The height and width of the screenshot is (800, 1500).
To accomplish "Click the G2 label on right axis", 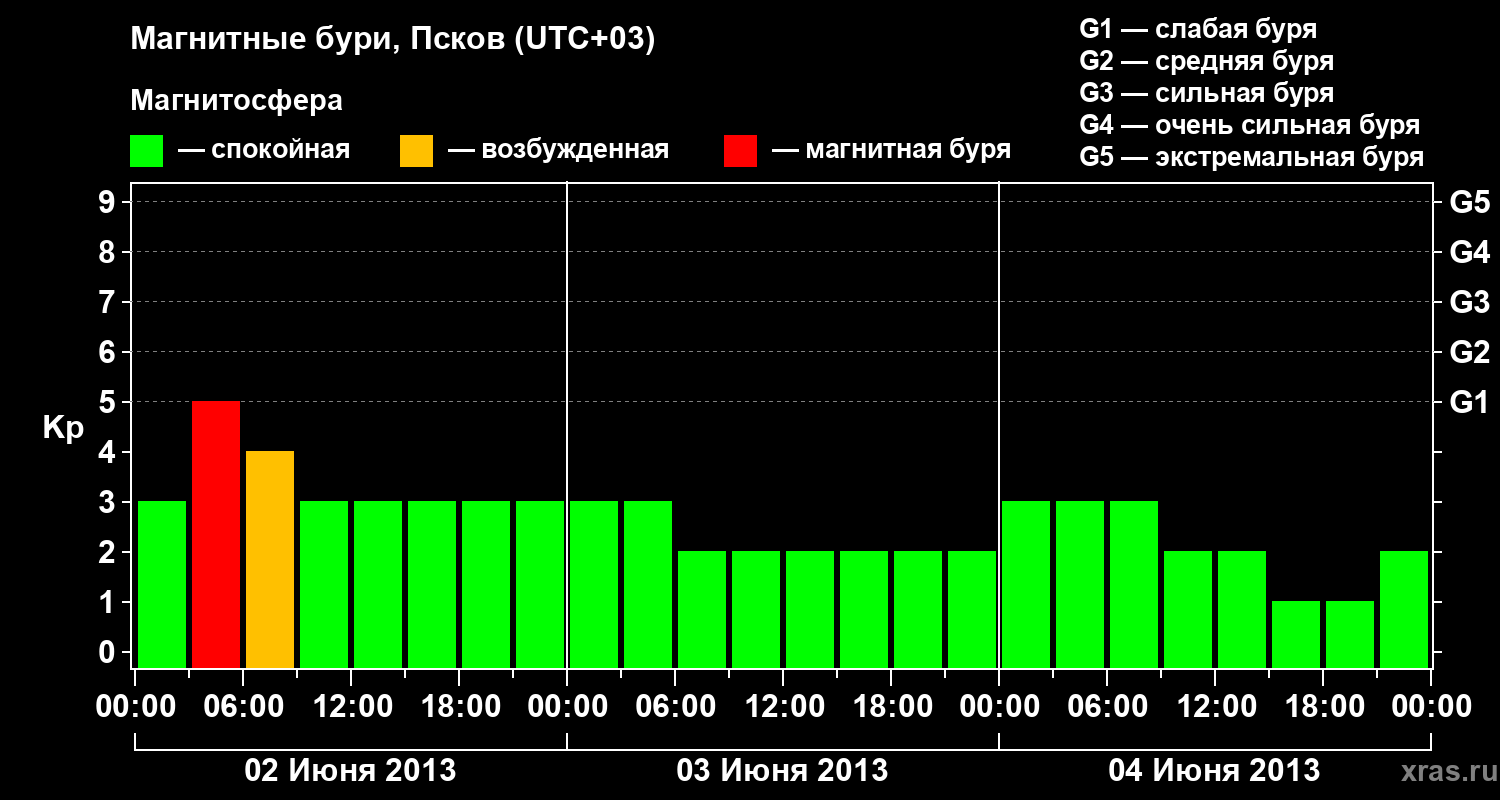I will tap(1470, 352).
